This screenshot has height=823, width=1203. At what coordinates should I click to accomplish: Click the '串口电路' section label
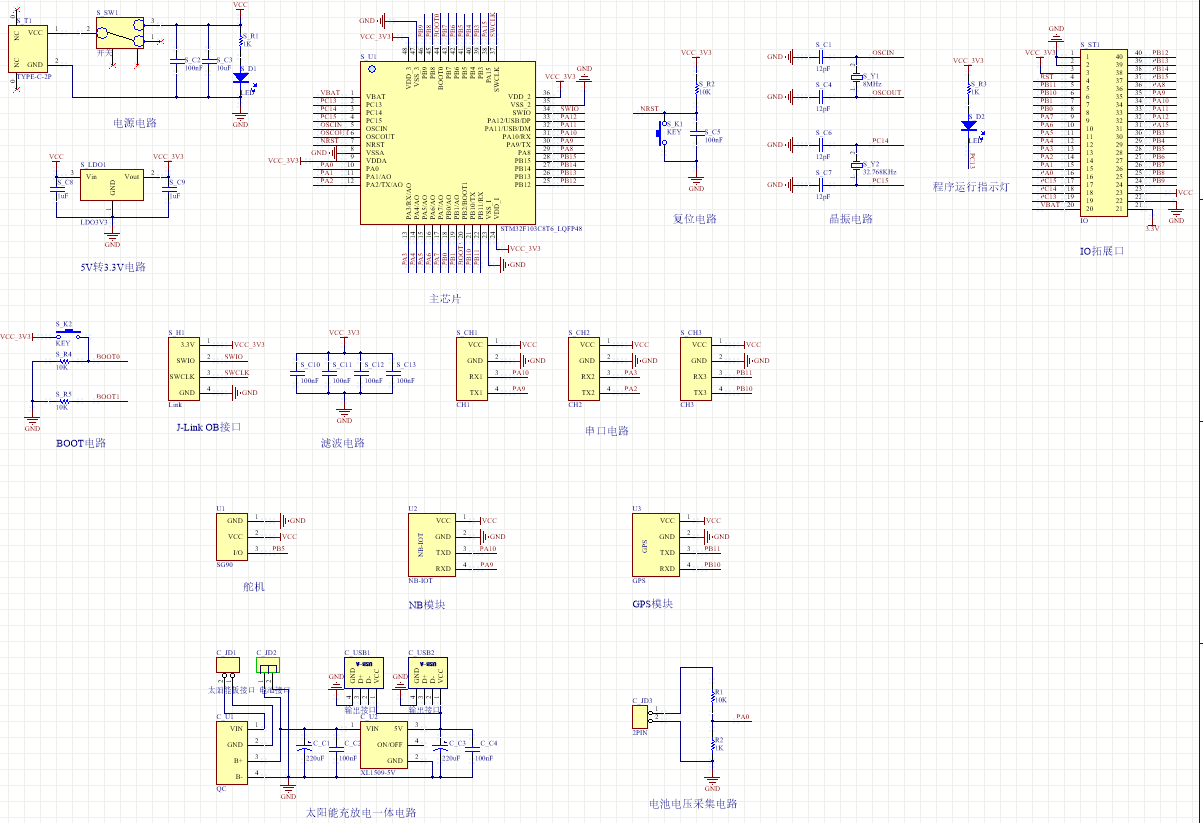click(x=606, y=431)
